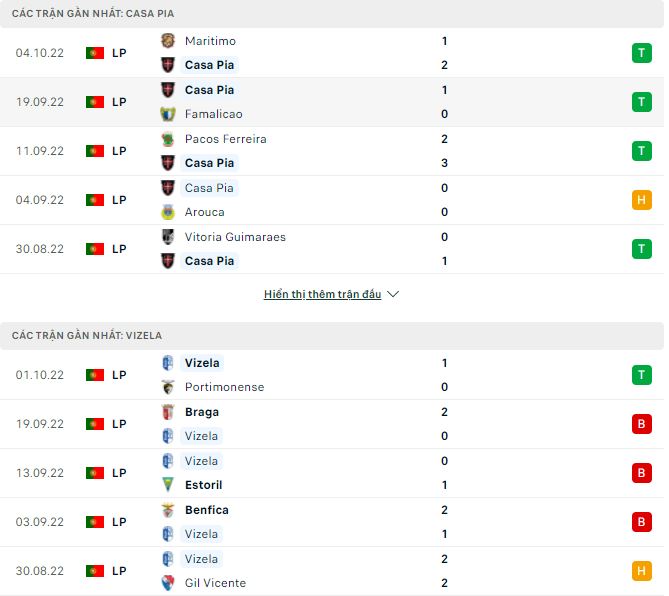Click the Braga red crest icon
The image size is (669, 596).
click(x=168, y=412)
